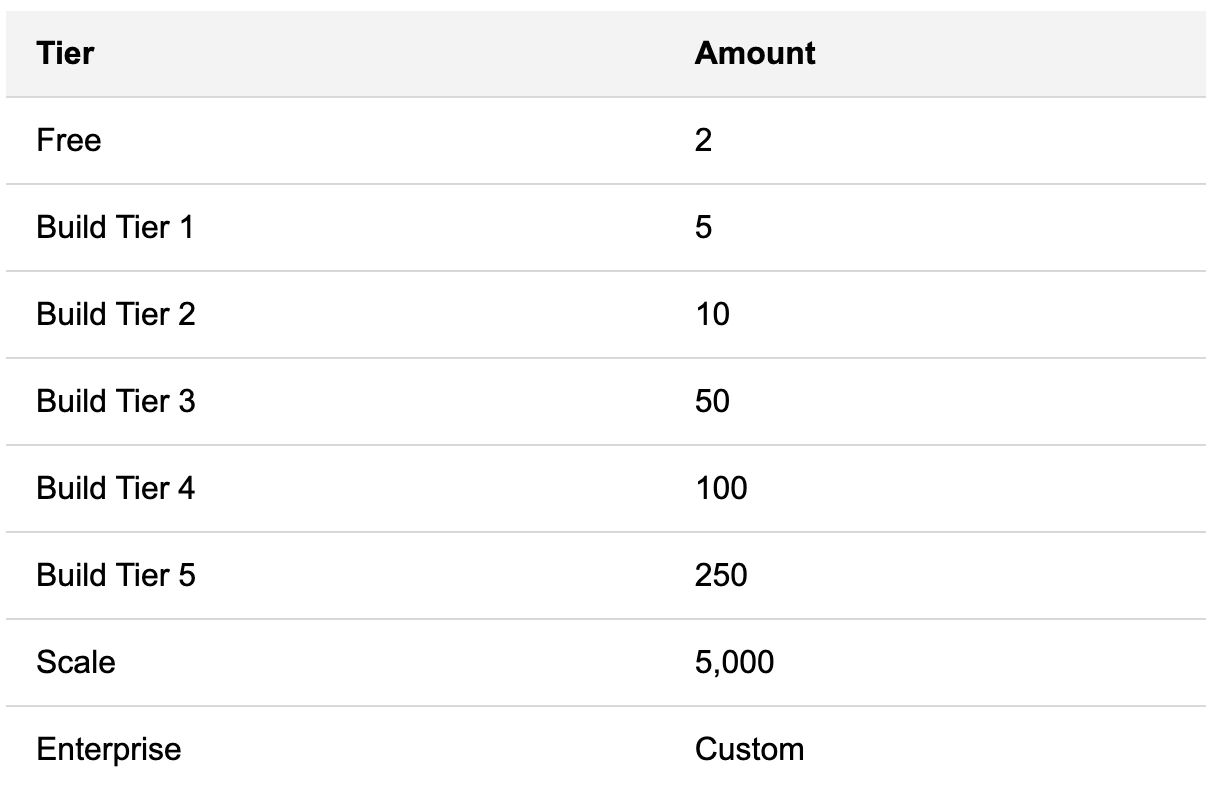The height and width of the screenshot is (800, 1210).
Task: Select the Build Tier 2 label
Action: [116, 314]
